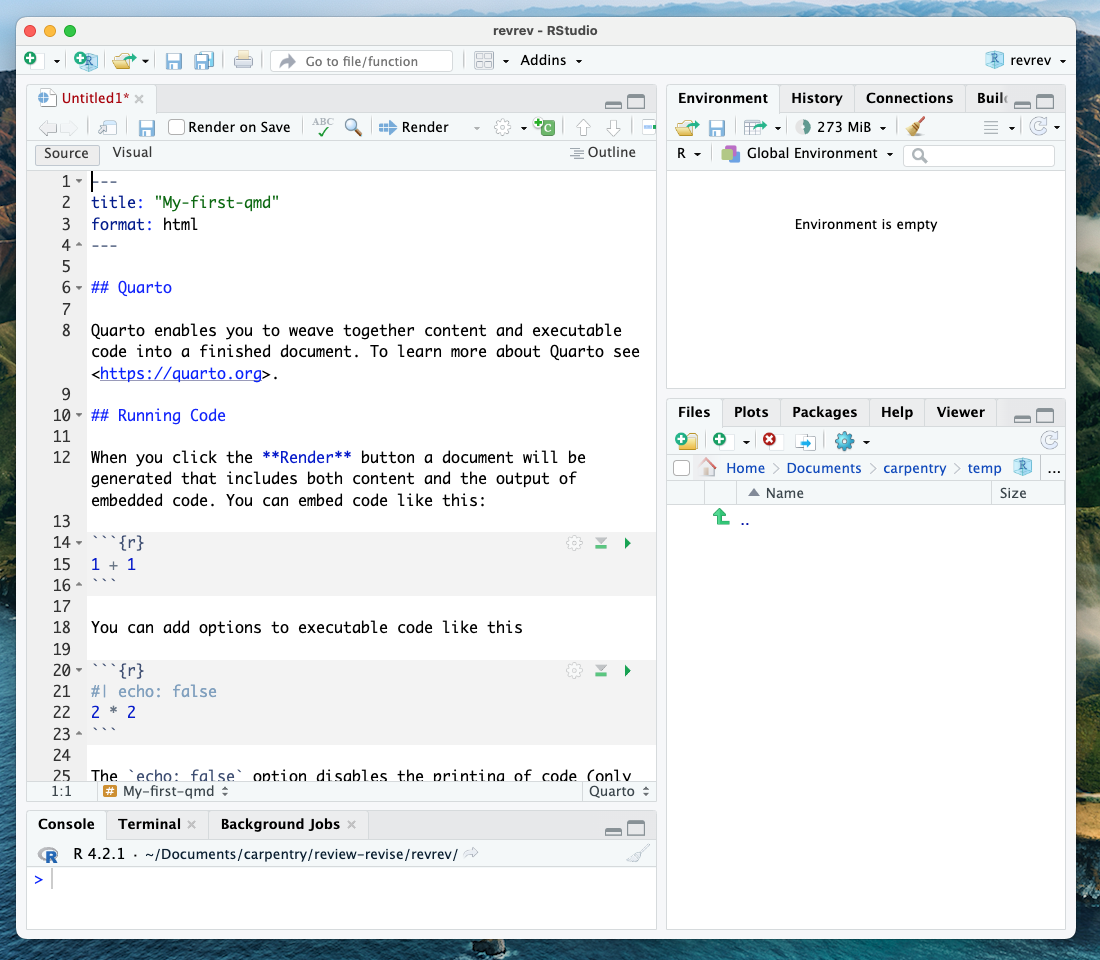Click the Environment search field
1100x960 pixels.
979,155
